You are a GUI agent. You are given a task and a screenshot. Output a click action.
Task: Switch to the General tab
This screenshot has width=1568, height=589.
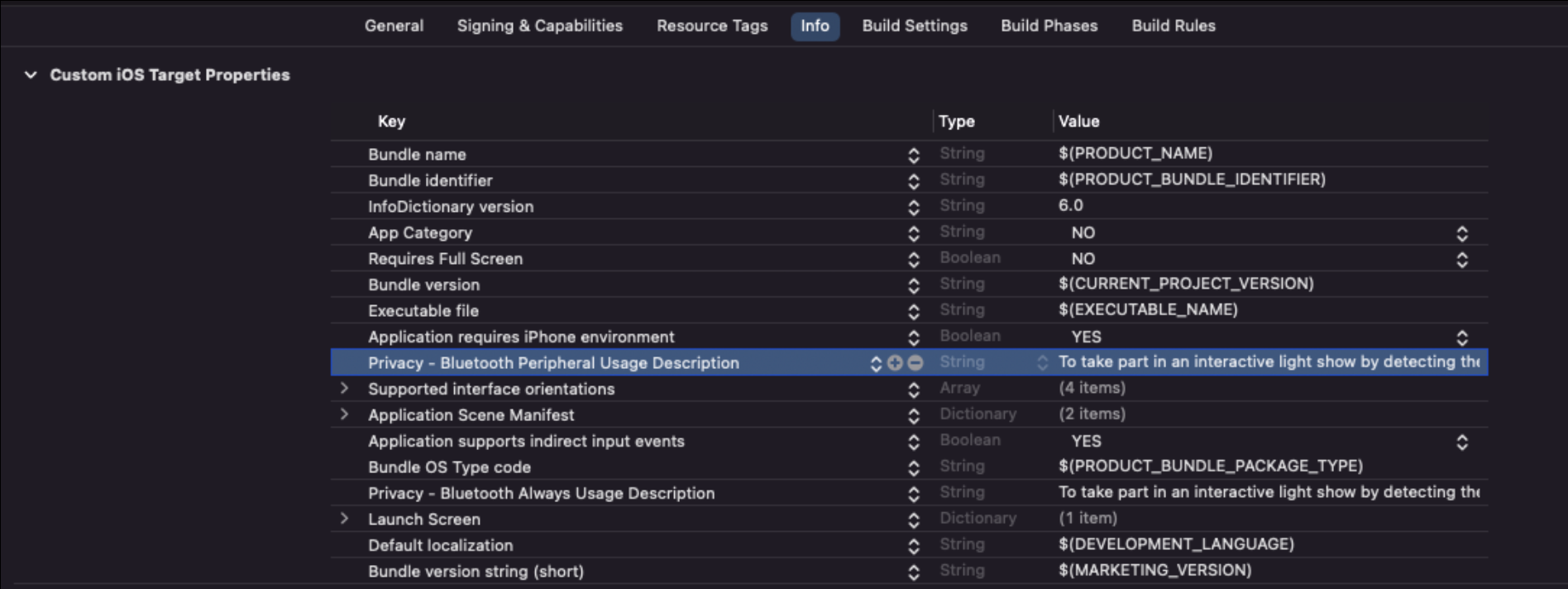click(x=394, y=26)
